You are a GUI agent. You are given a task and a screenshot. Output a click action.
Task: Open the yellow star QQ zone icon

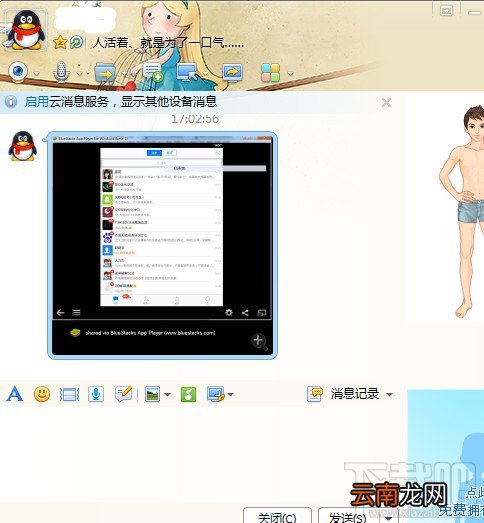coord(60,42)
